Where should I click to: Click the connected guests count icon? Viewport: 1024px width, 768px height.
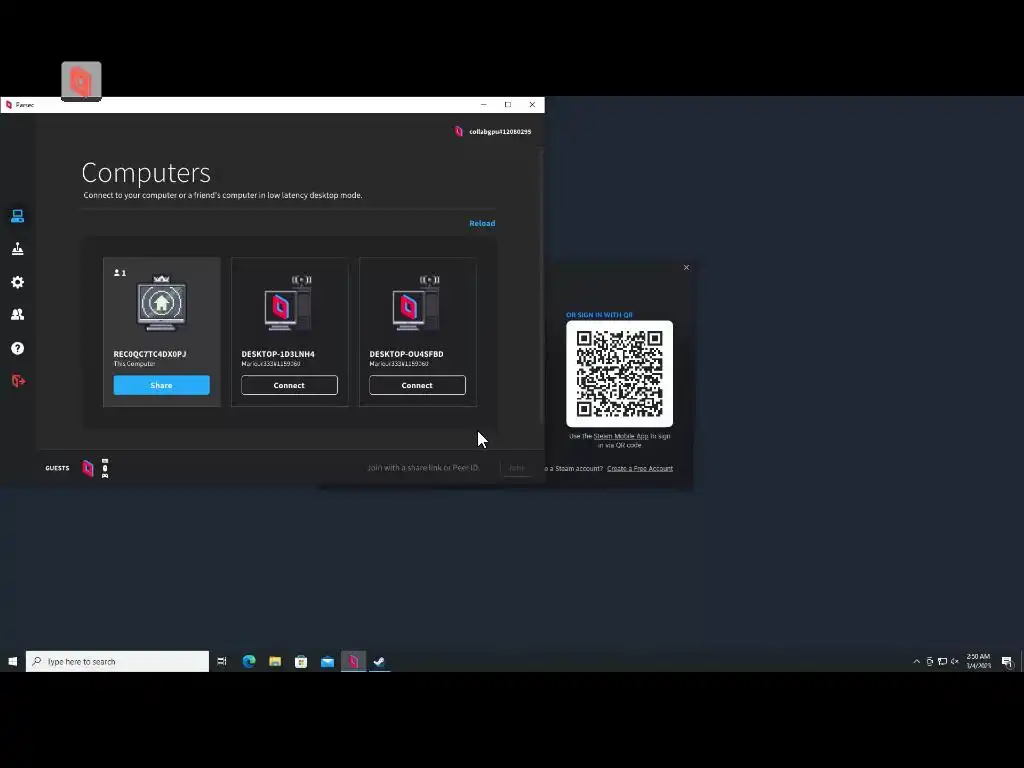[x=120, y=273]
